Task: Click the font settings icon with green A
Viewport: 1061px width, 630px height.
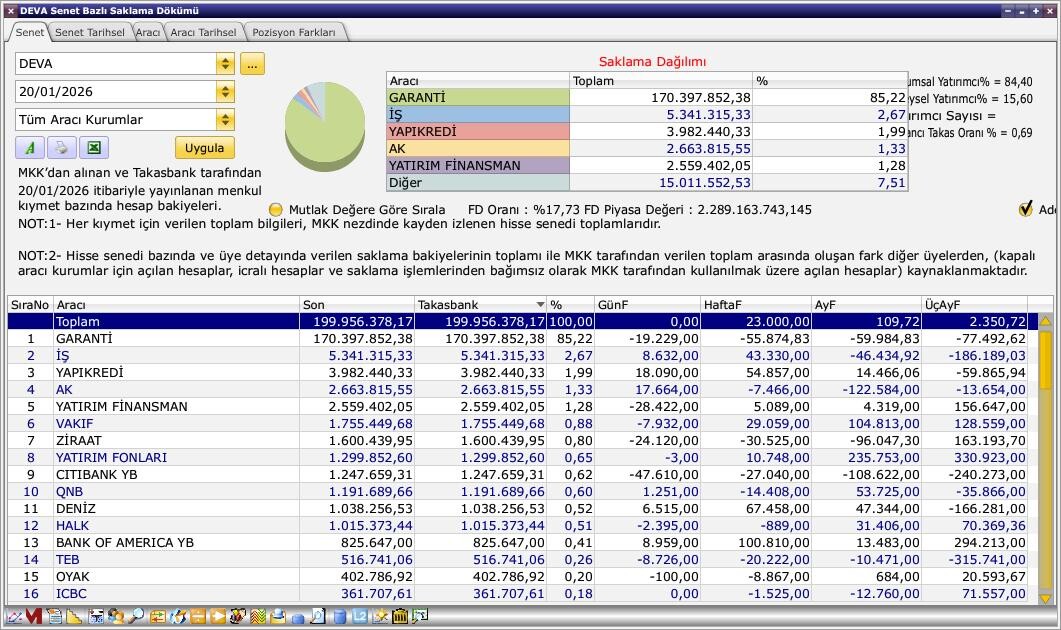Action: (x=30, y=148)
